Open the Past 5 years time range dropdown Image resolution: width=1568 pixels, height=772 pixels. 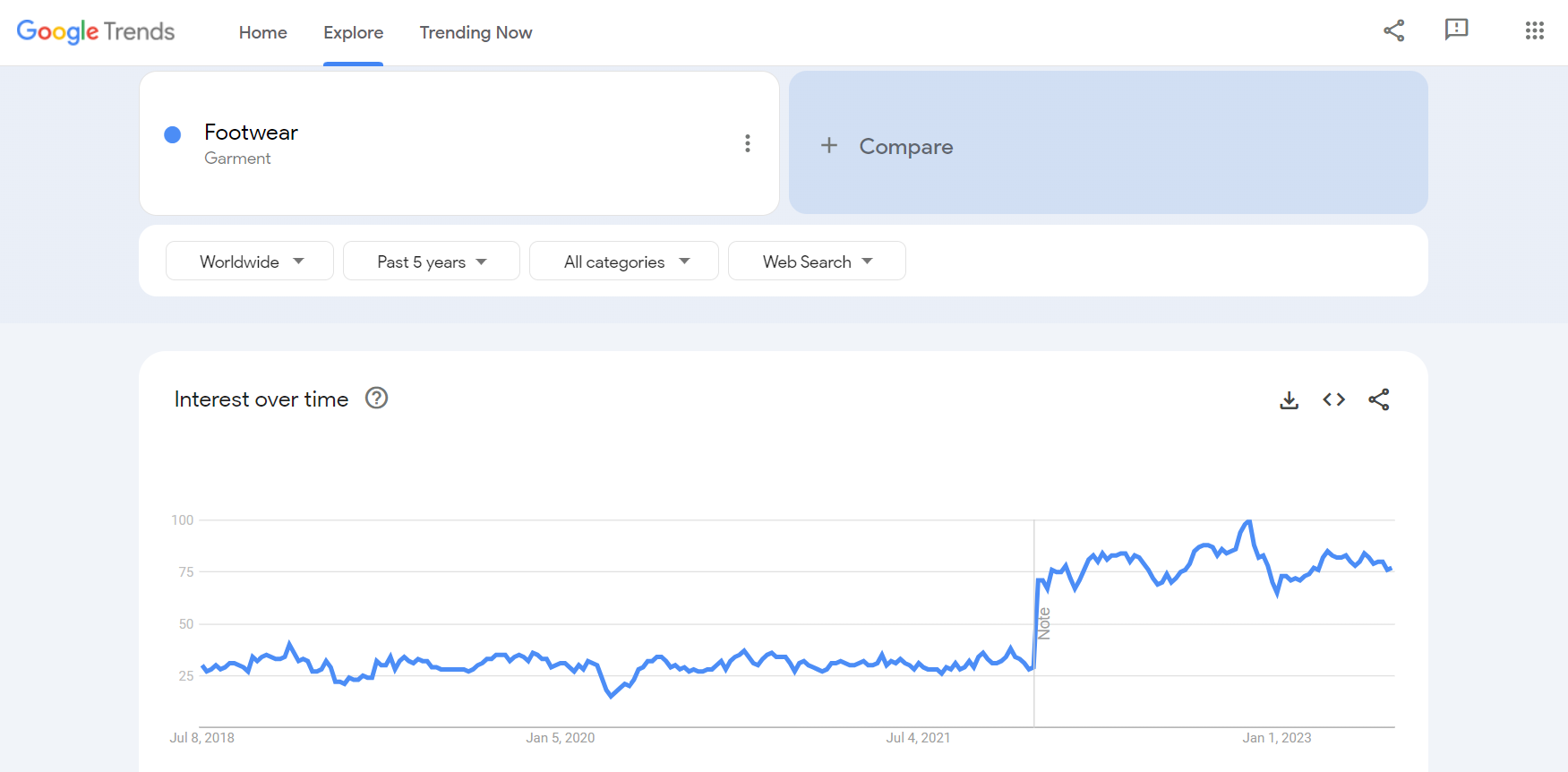coord(431,262)
